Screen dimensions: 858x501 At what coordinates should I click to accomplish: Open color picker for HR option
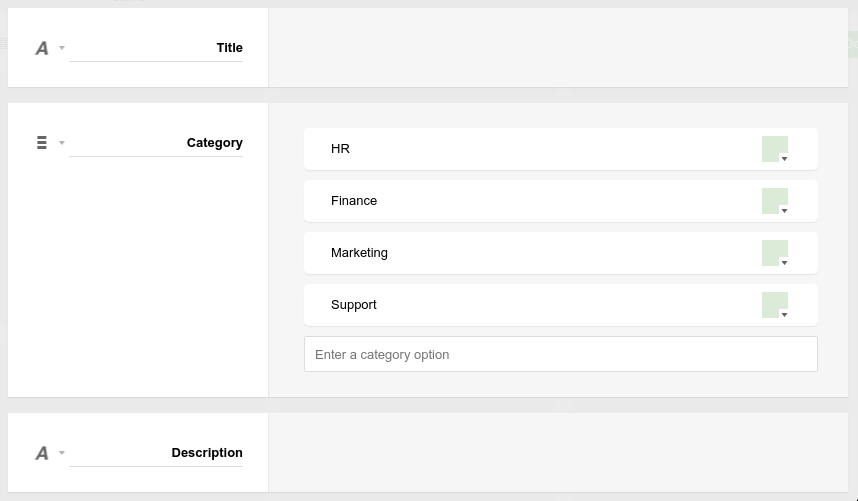[x=775, y=149]
